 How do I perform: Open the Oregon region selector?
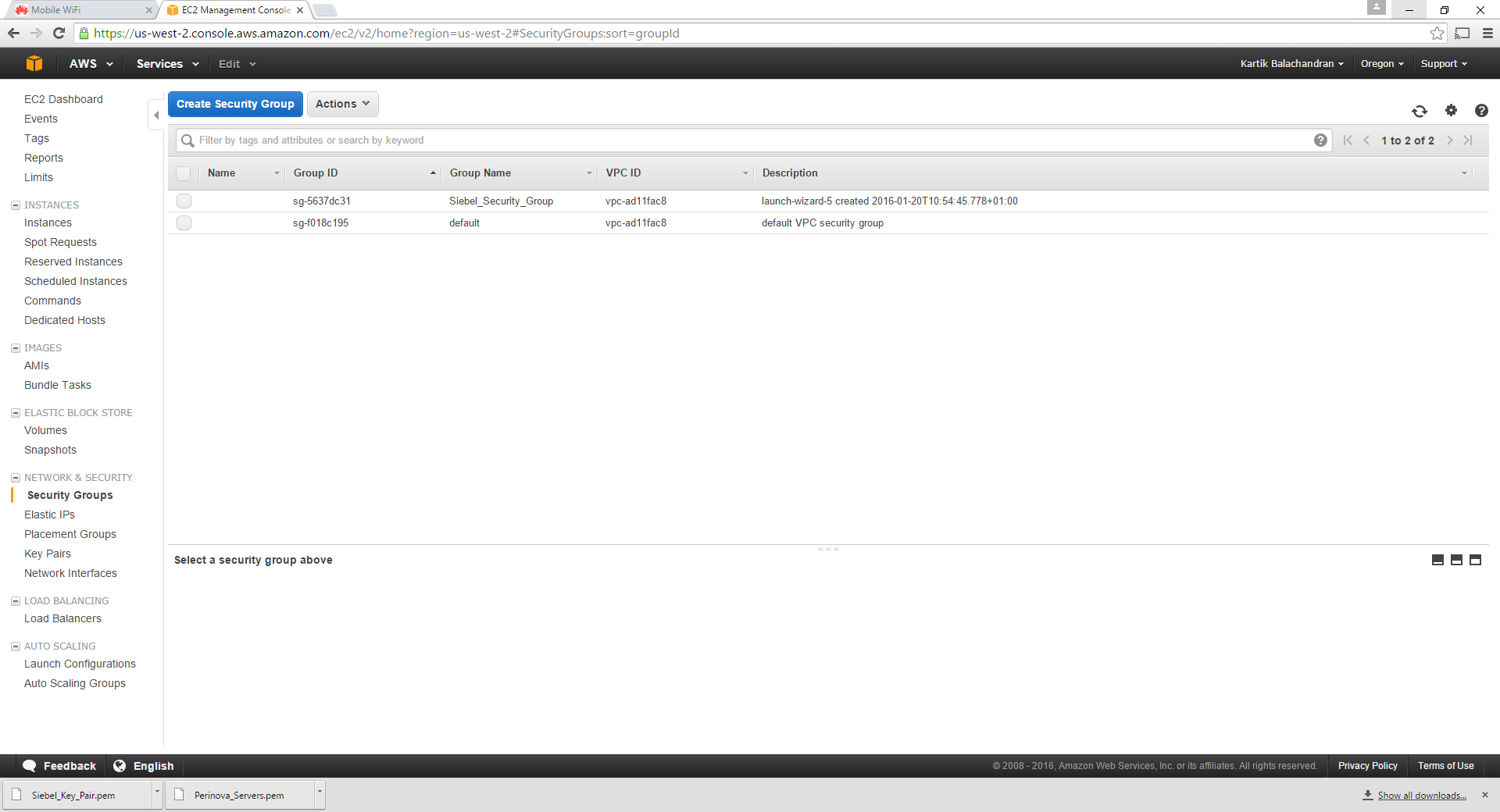tap(1382, 63)
